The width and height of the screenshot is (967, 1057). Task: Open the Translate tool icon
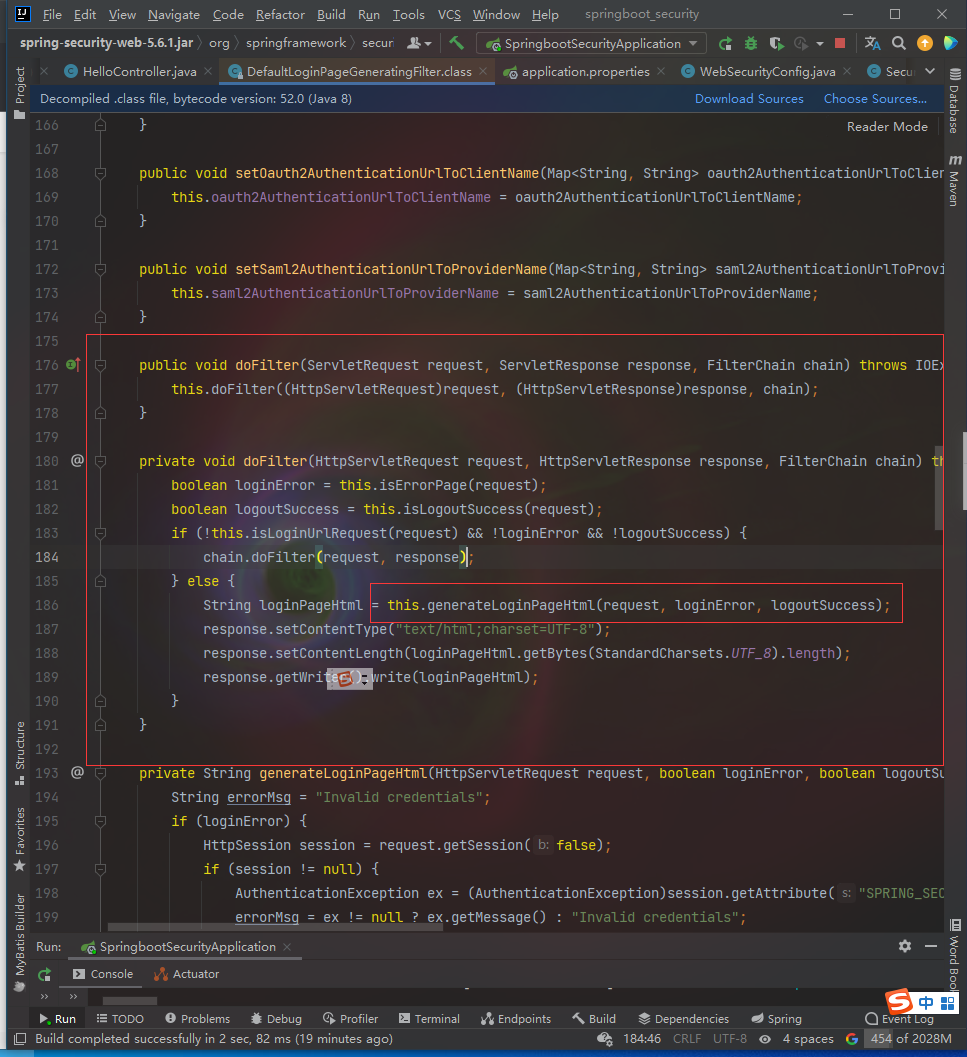pyautogui.click(x=873, y=43)
